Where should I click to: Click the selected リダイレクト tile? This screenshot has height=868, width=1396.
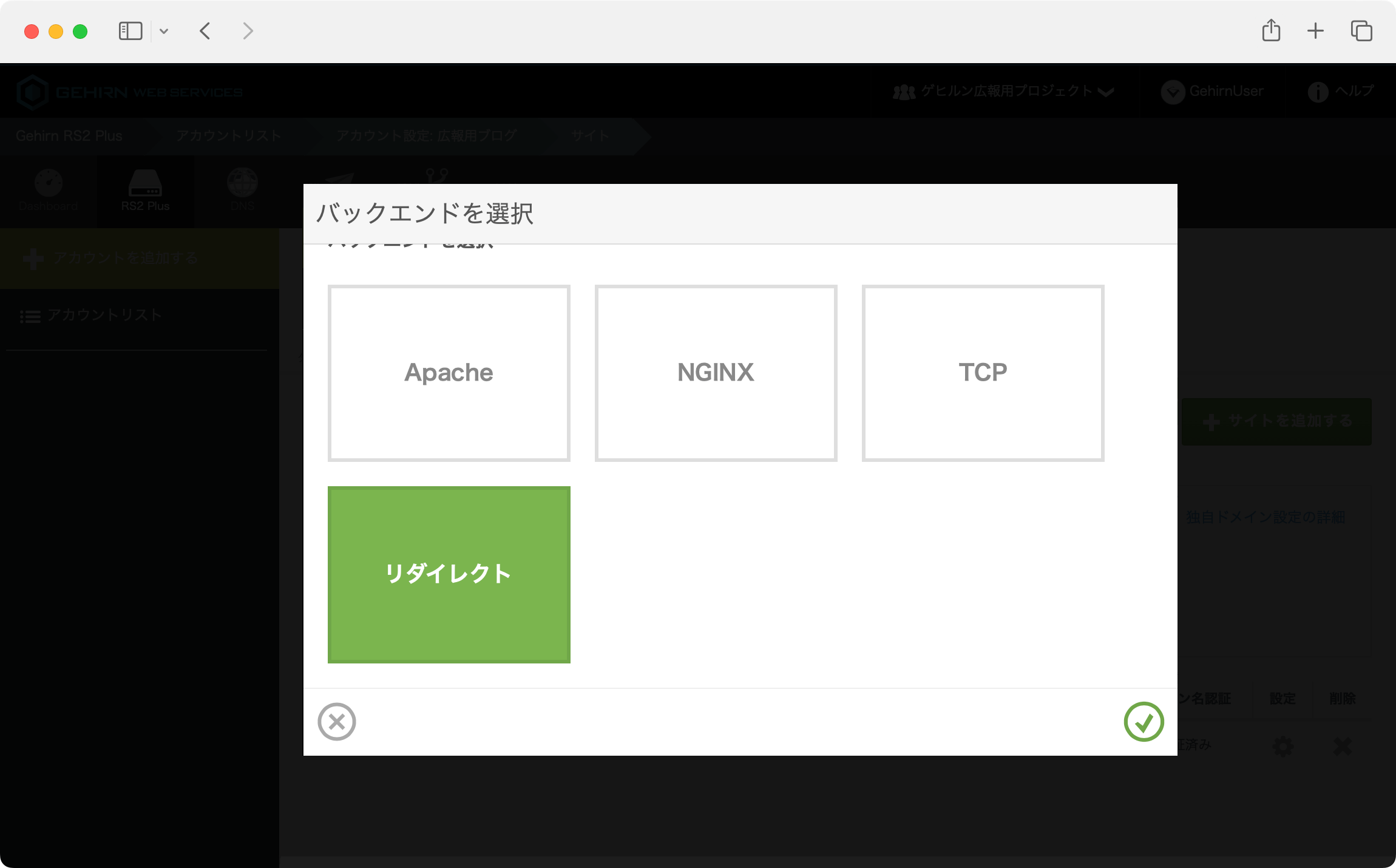[x=449, y=574]
